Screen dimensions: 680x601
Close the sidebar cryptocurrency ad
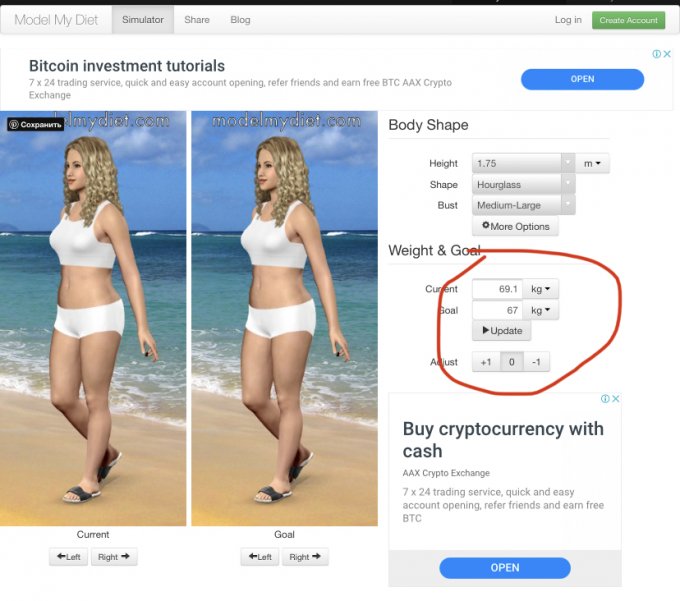tap(615, 398)
